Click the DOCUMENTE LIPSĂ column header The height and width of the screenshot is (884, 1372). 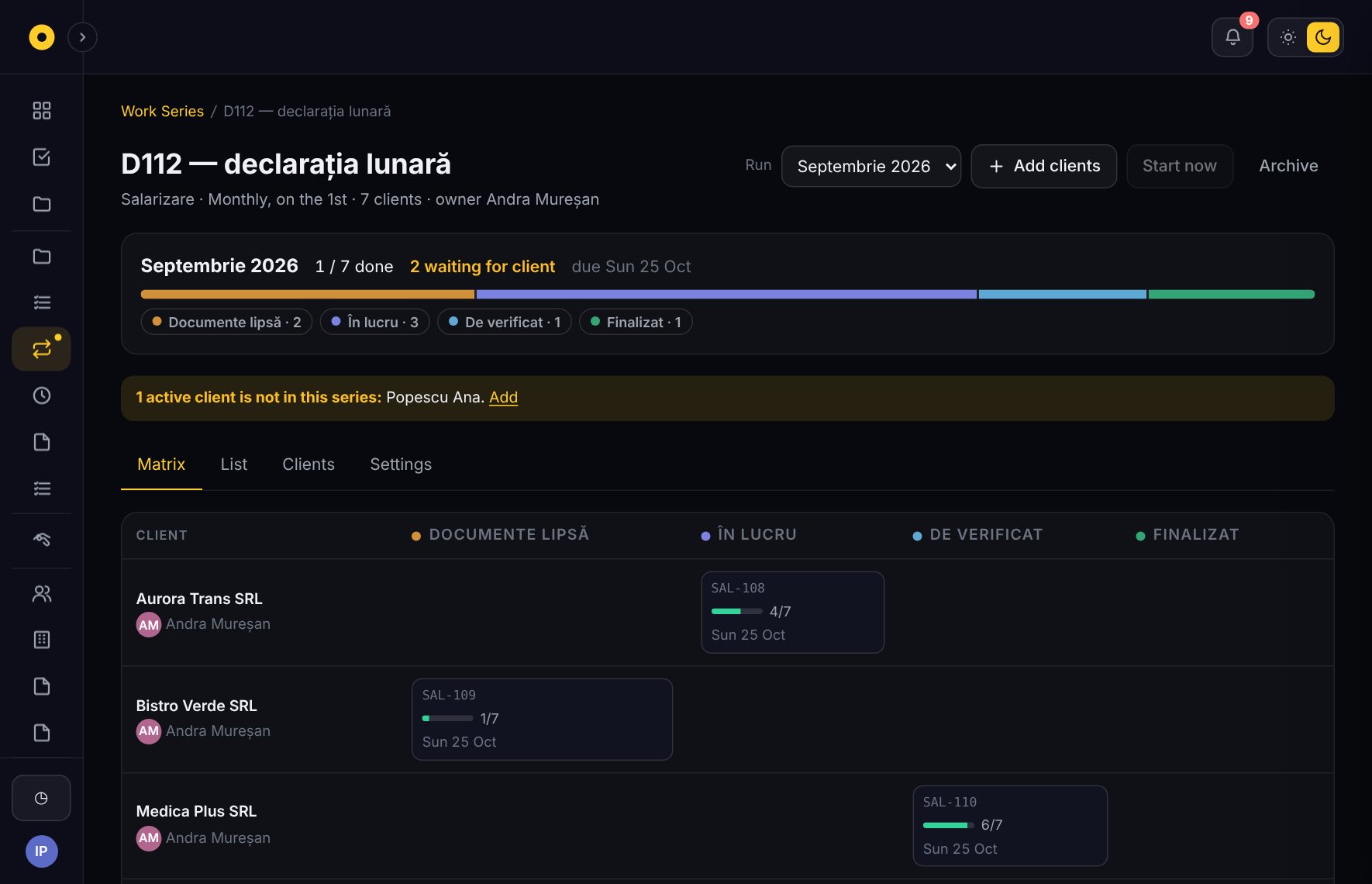(501, 535)
